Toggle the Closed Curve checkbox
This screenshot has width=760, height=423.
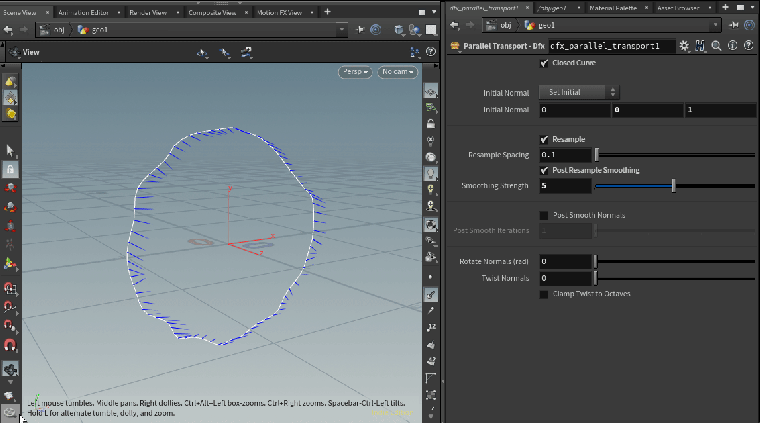pos(544,63)
